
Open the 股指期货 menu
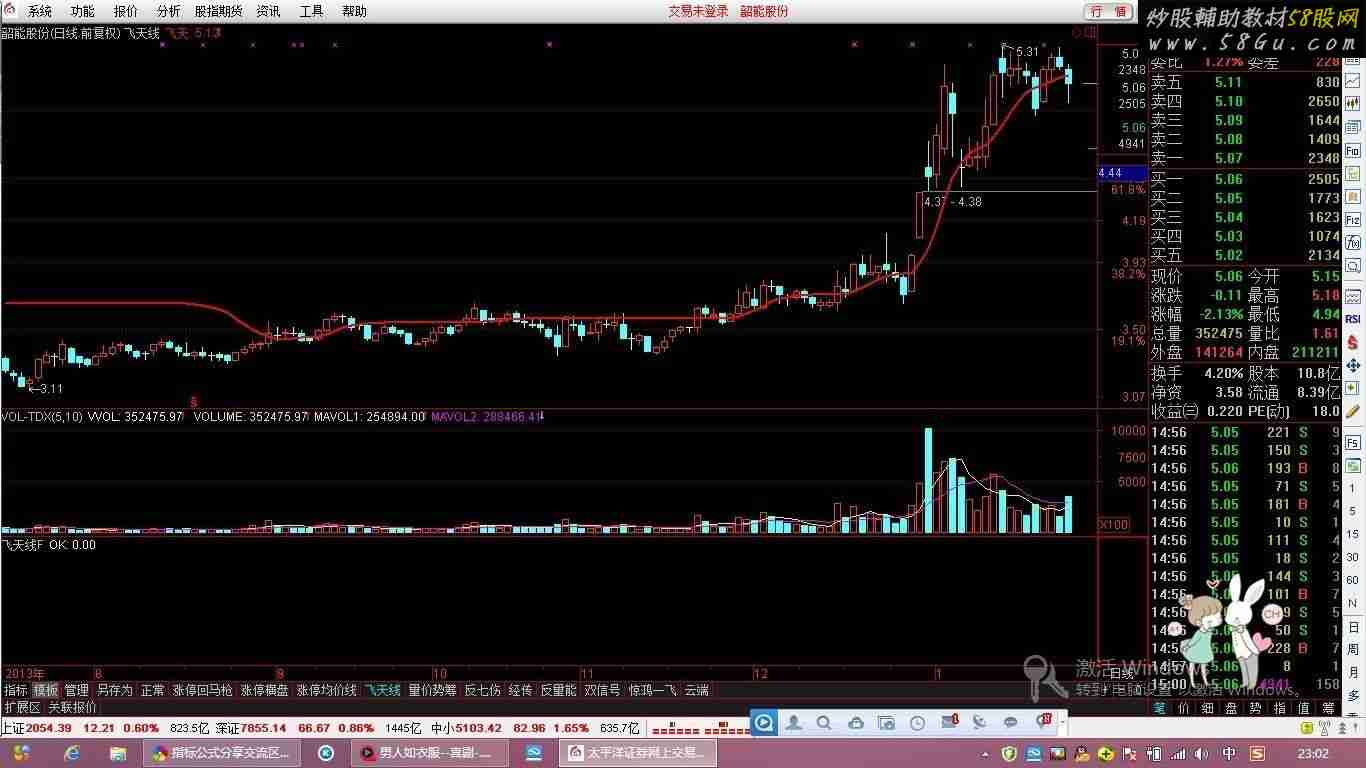tap(218, 11)
